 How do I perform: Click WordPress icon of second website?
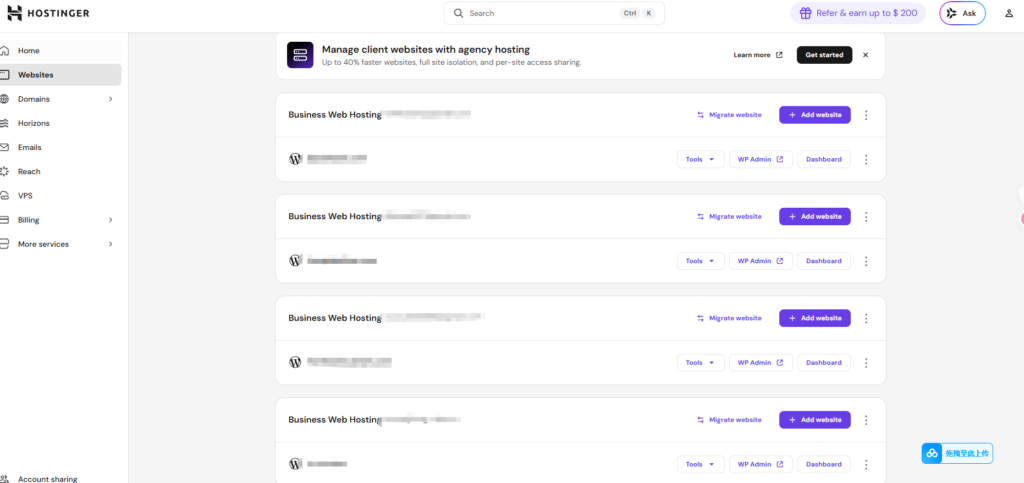coord(295,260)
